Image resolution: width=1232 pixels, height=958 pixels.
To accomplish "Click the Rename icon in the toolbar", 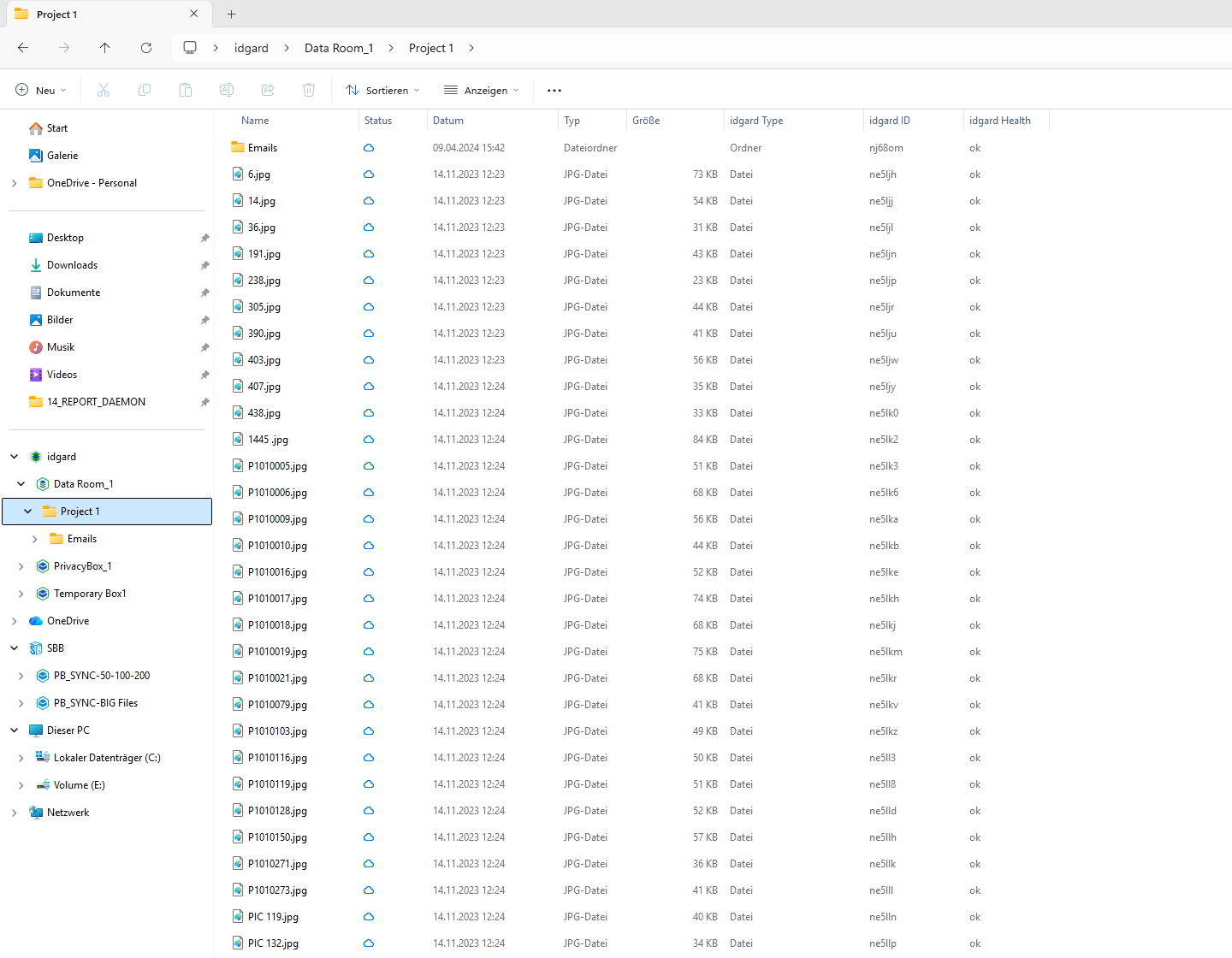I will pyautogui.click(x=227, y=90).
